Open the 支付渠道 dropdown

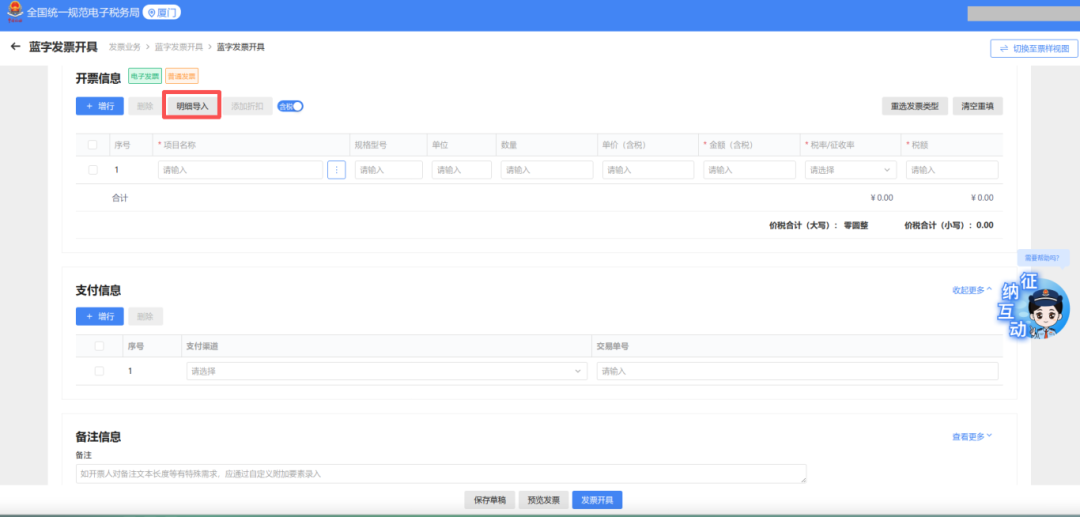tap(387, 371)
